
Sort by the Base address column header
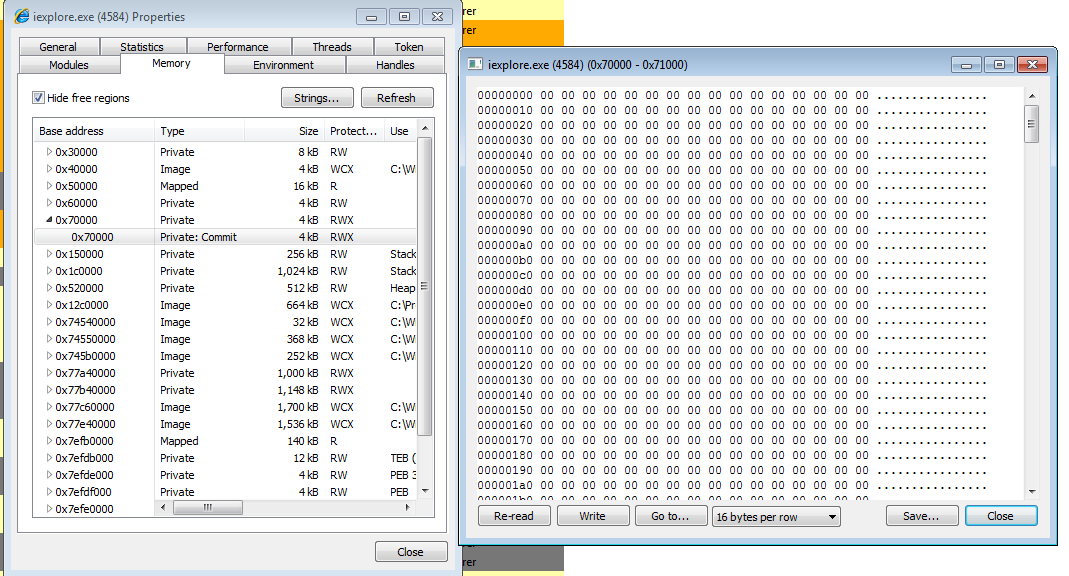pos(94,131)
